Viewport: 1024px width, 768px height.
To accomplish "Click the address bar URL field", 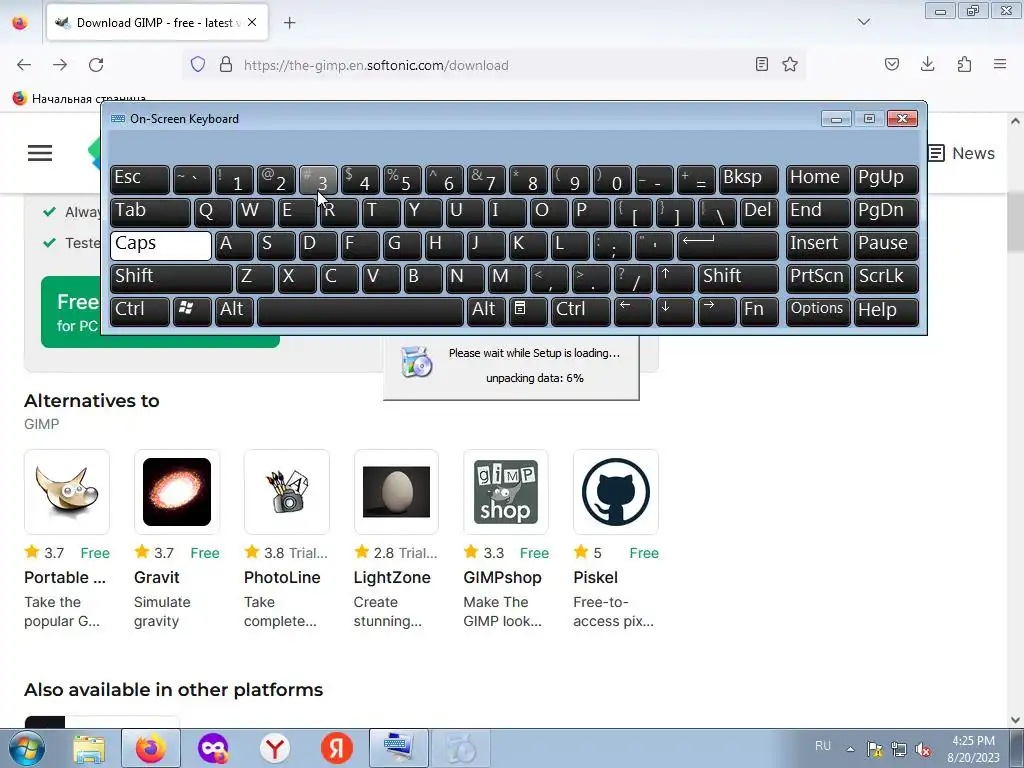I will (x=496, y=65).
